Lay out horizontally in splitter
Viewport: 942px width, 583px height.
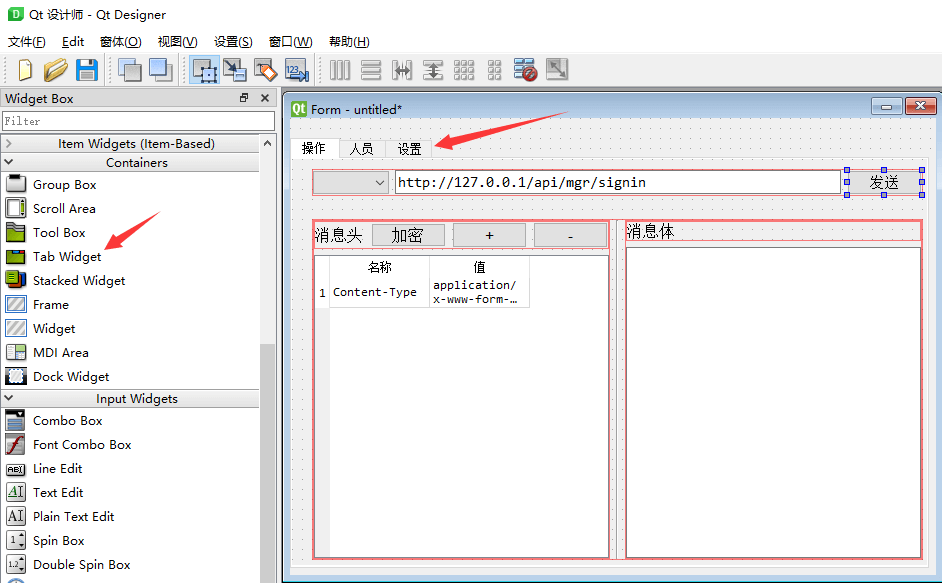click(x=402, y=70)
